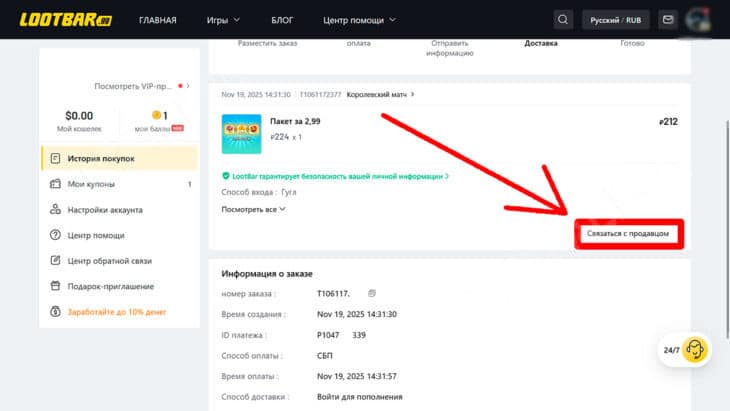Open the search magnifier icon

tap(564, 19)
